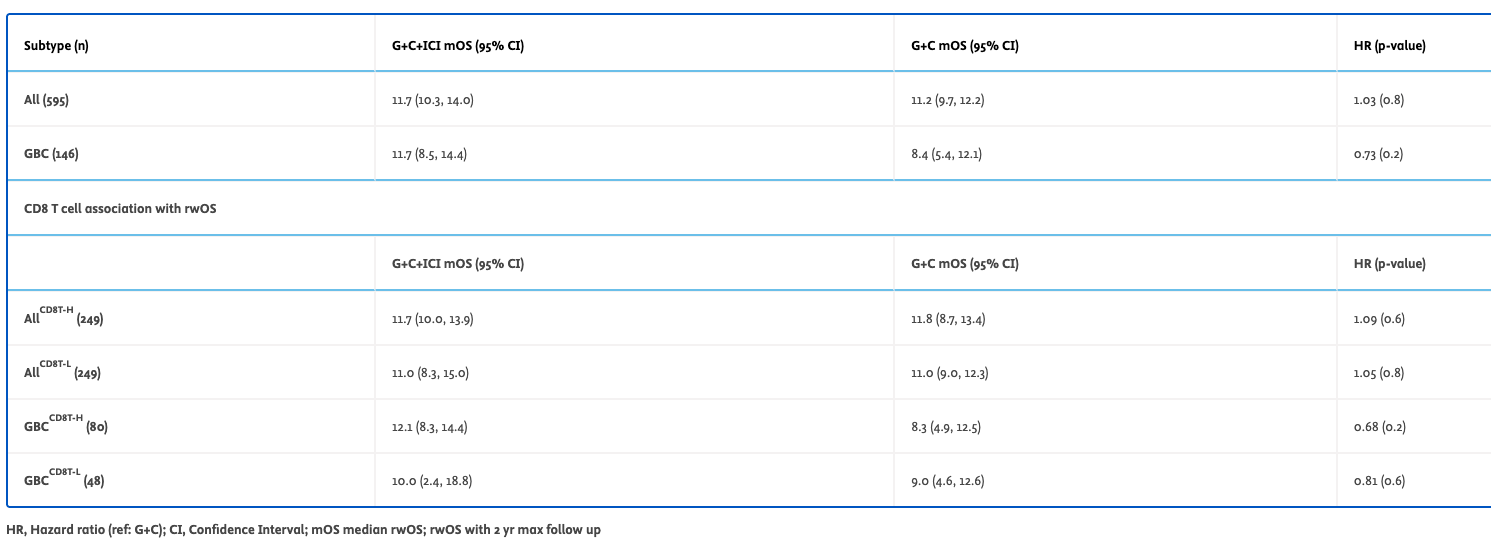Screen dimensions: 1491x547
Task: Click the GBC CD8T-H (80) row label
Action: (x=66, y=427)
